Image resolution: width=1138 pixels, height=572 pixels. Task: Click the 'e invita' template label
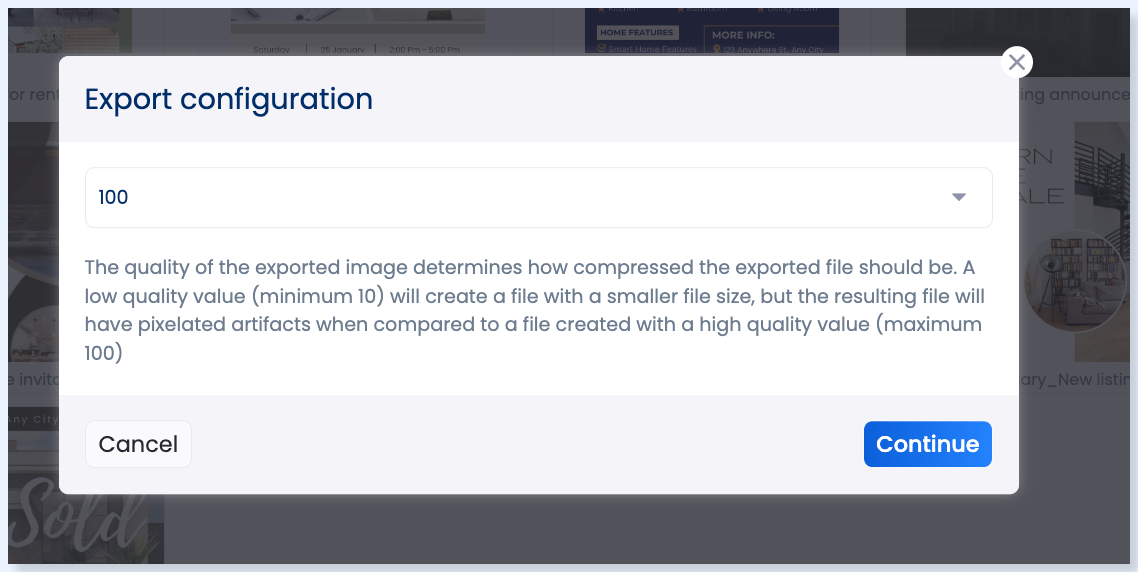(30, 379)
